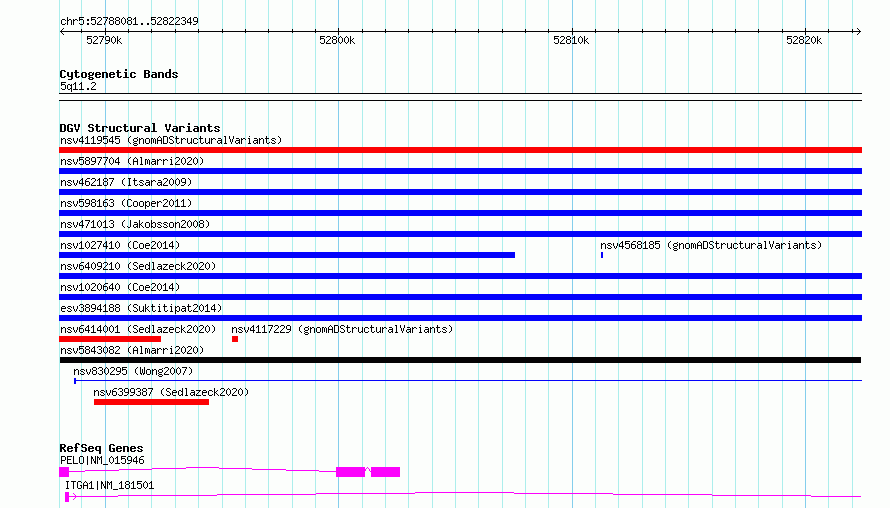Click the nsv6414001 red variant bar

click(110, 339)
